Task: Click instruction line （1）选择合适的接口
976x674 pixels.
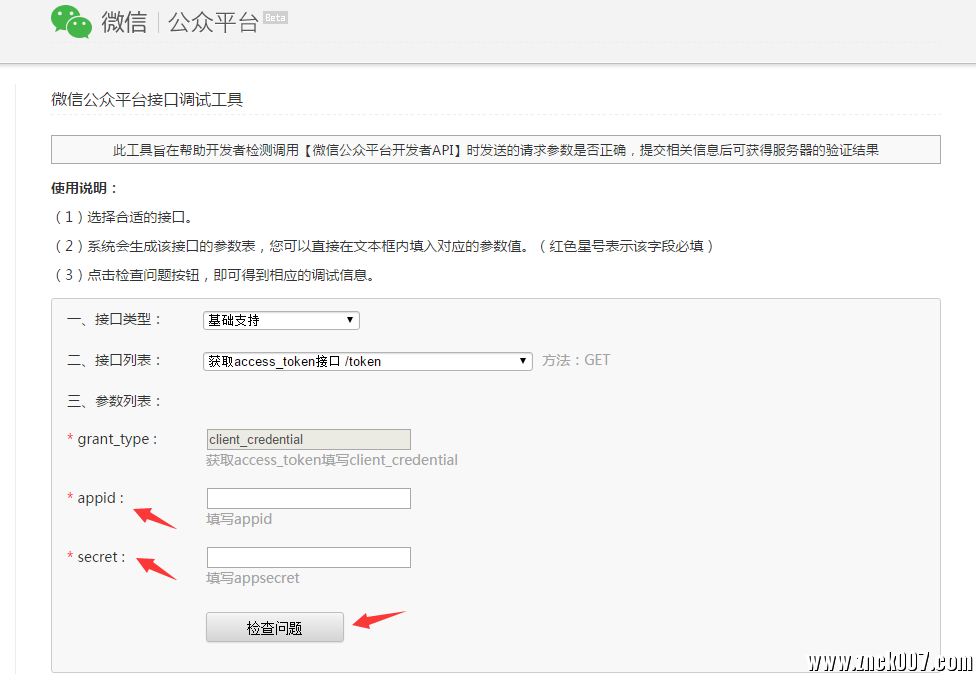Action: pos(124,217)
